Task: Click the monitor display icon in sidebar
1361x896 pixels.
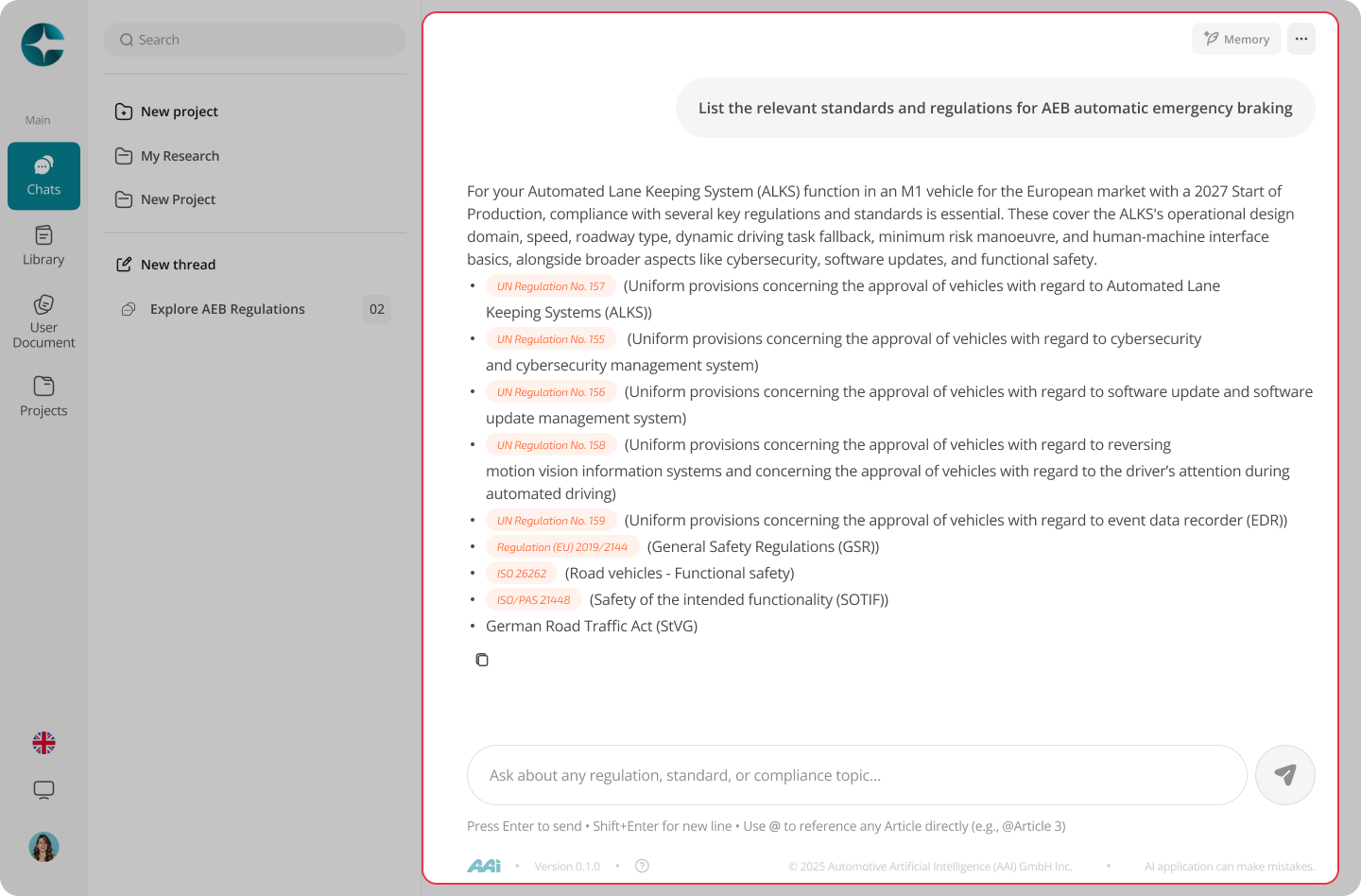Action: [x=43, y=790]
